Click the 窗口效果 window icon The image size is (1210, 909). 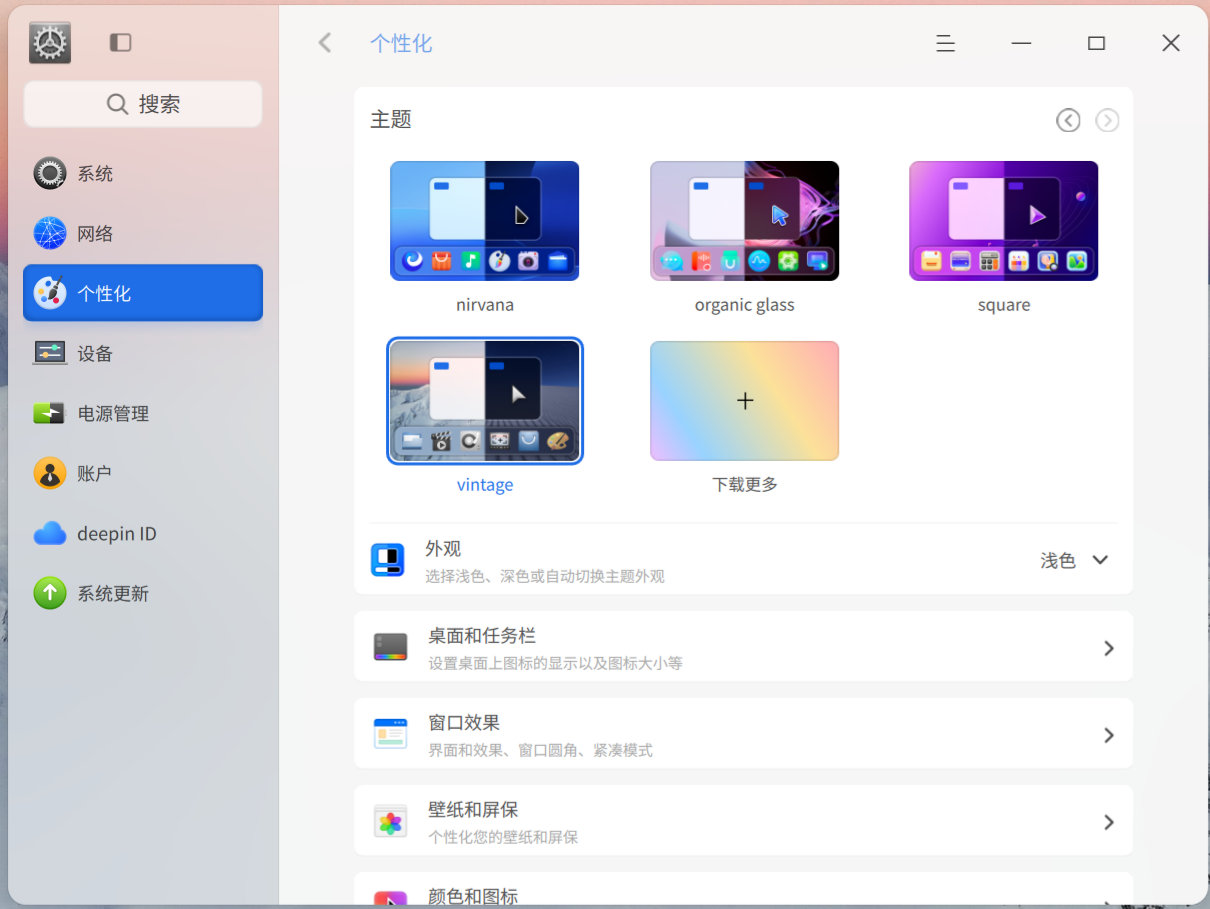tap(390, 734)
